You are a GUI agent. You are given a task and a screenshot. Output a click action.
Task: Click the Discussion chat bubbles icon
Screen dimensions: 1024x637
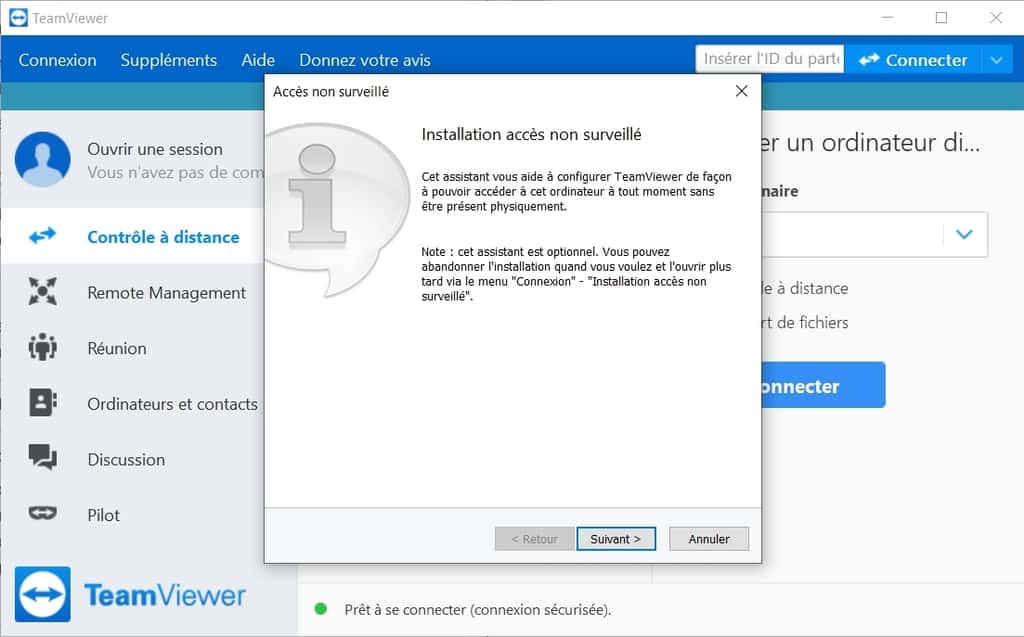point(42,457)
